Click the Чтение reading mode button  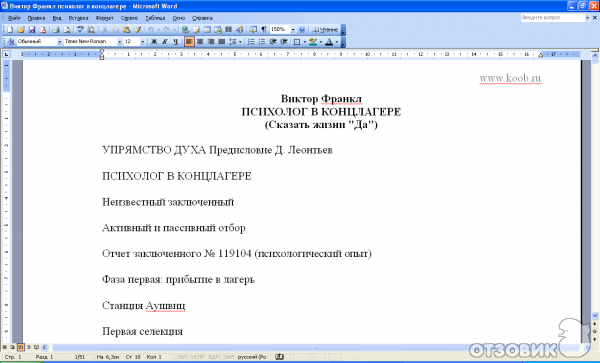[325, 29]
